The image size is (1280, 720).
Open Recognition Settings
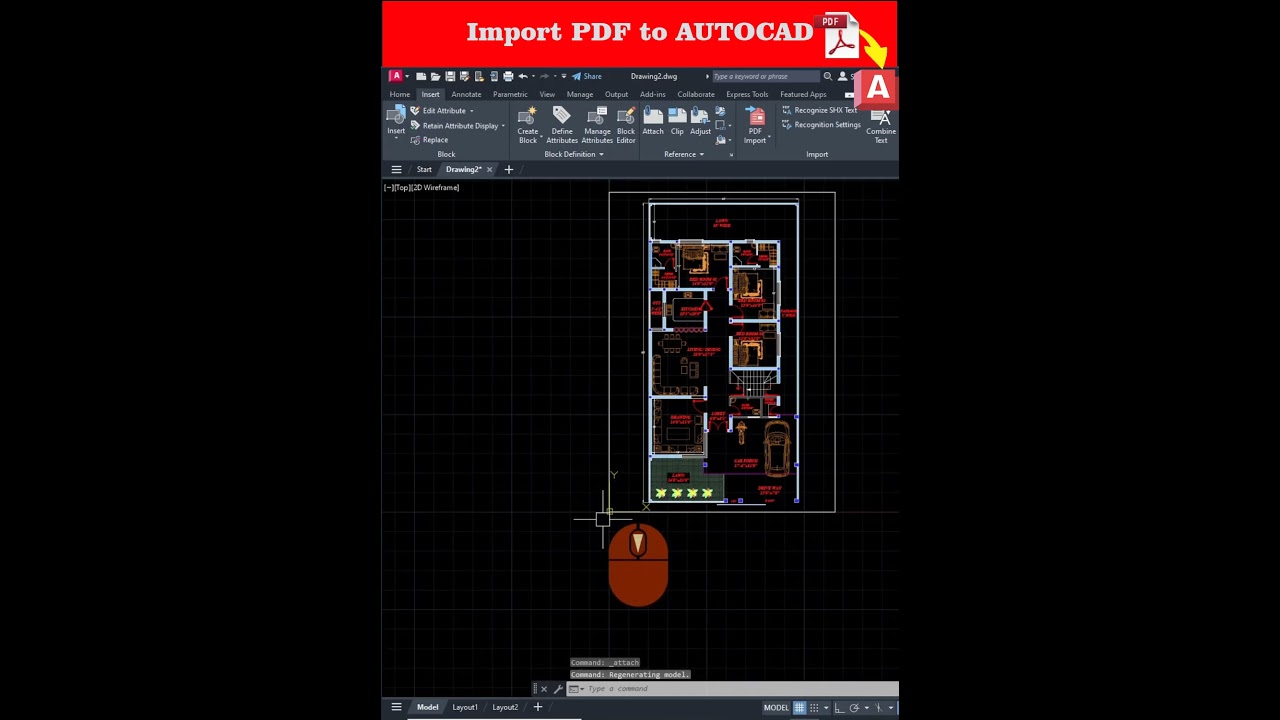821,125
